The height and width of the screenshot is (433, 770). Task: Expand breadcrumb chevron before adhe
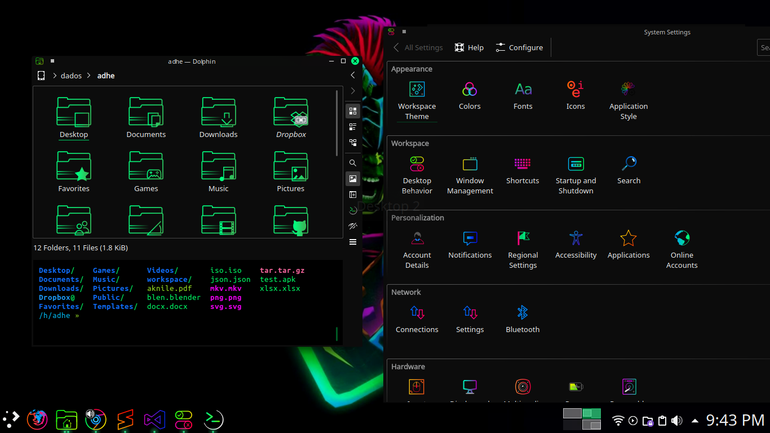click(89, 76)
